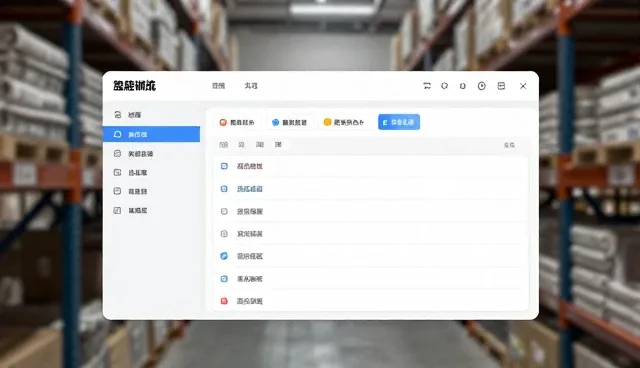Click the gray circle icon in the third list row
This screenshot has width=640, height=368.
(x=224, y=211)
